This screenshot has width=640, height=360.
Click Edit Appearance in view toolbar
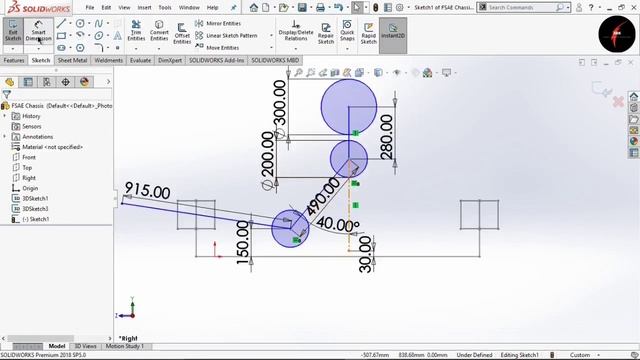pos(416,73)
